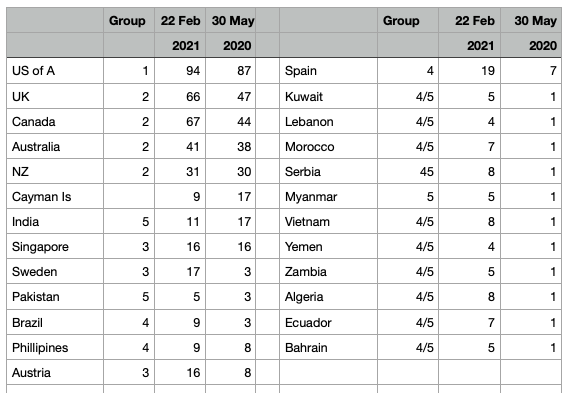Click the right 22 Feb header cell

coord(469,21)
